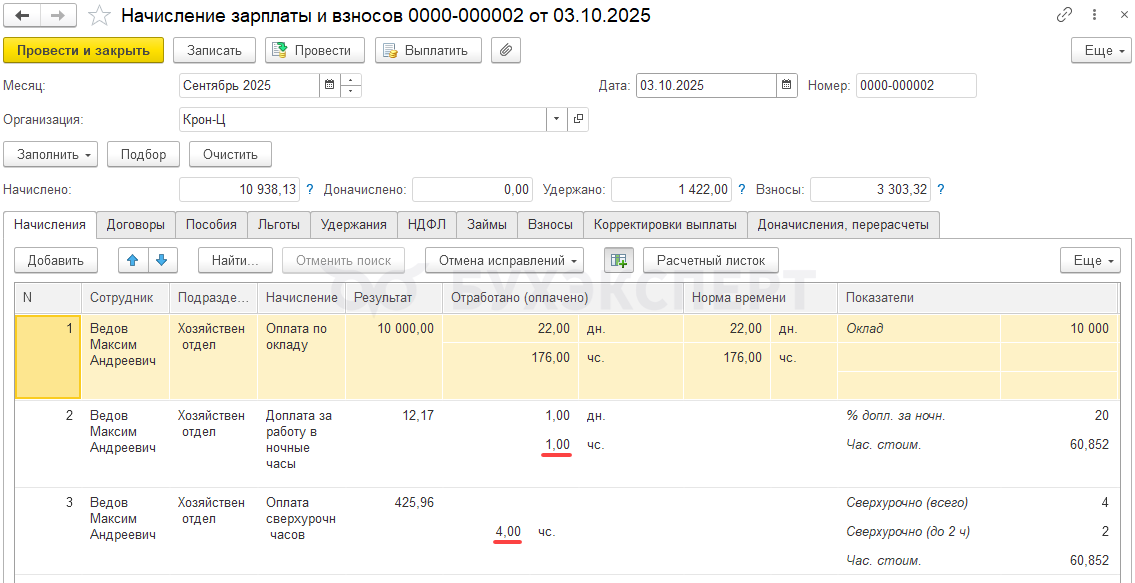Click the forward navigation arrow
The width and height of the screenshot is (1135, 583).
(57, 16)
